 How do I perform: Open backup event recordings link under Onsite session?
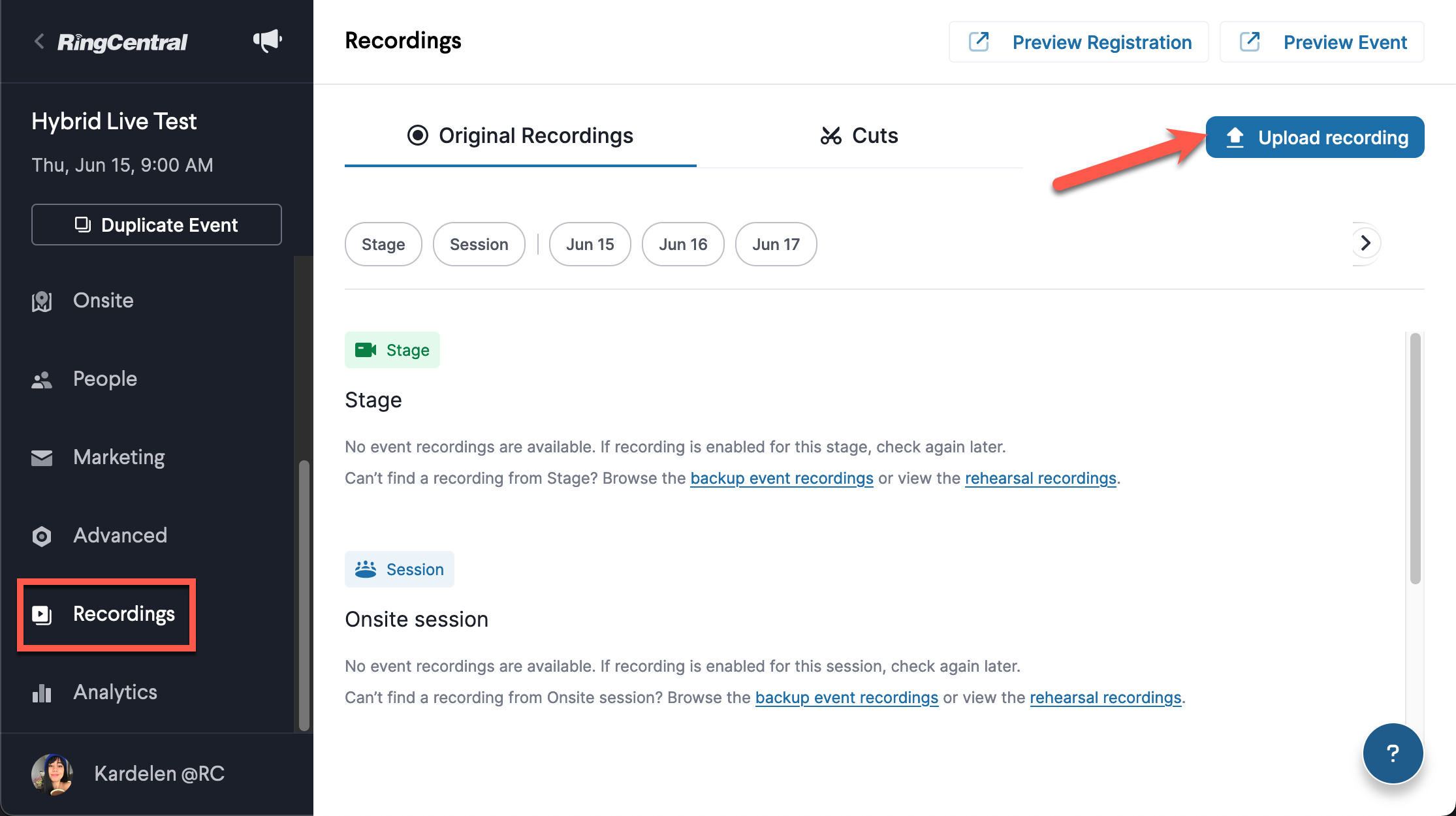(847, 698)
